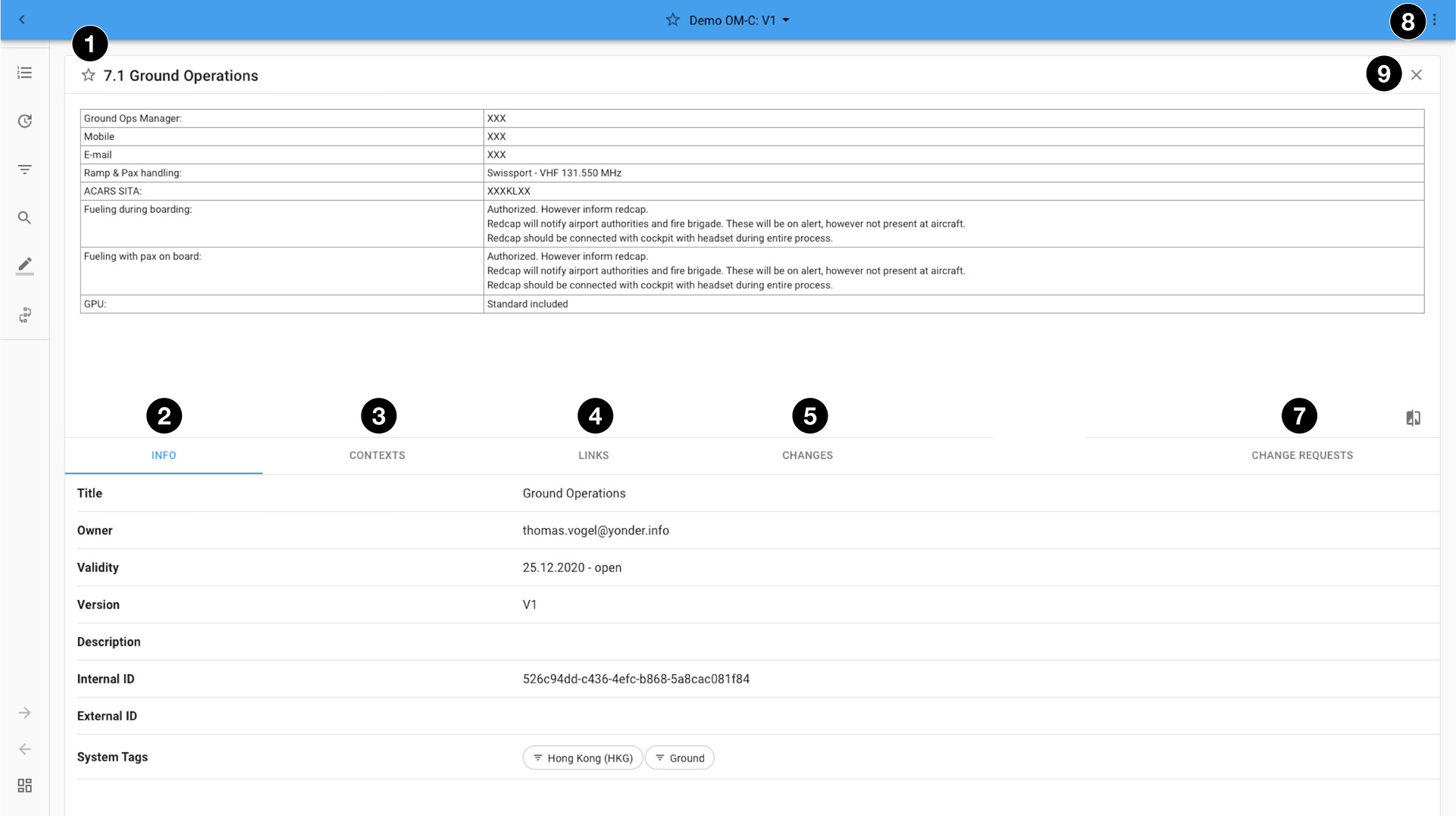Switch to the CHANGE REQUESTS tab
Viewport: 1456px width, 816px height.
coord(1302,455)
